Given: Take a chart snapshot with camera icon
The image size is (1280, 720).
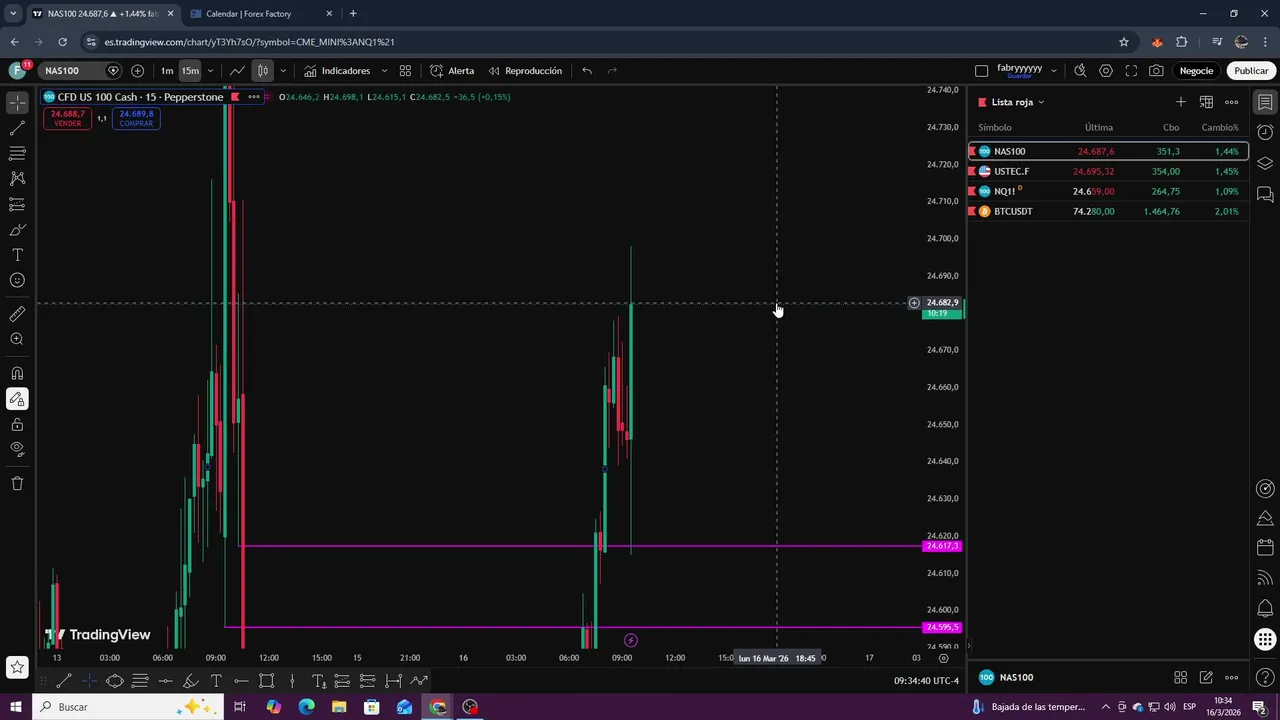Looking at the screenshot, I should pos(1156,71).
